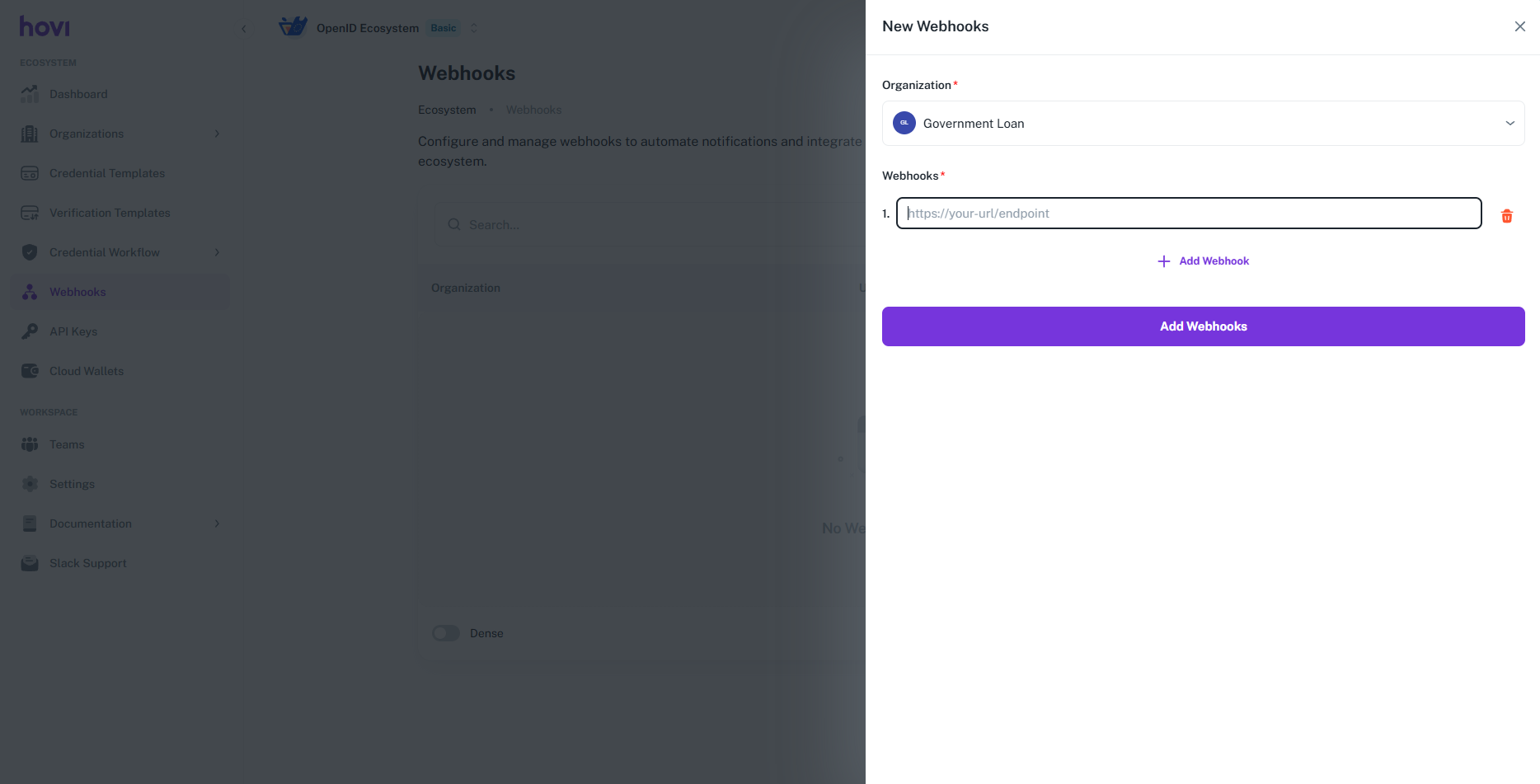
Task: Expand the Organizations sidebar submenu
Action: click(217, 134)
